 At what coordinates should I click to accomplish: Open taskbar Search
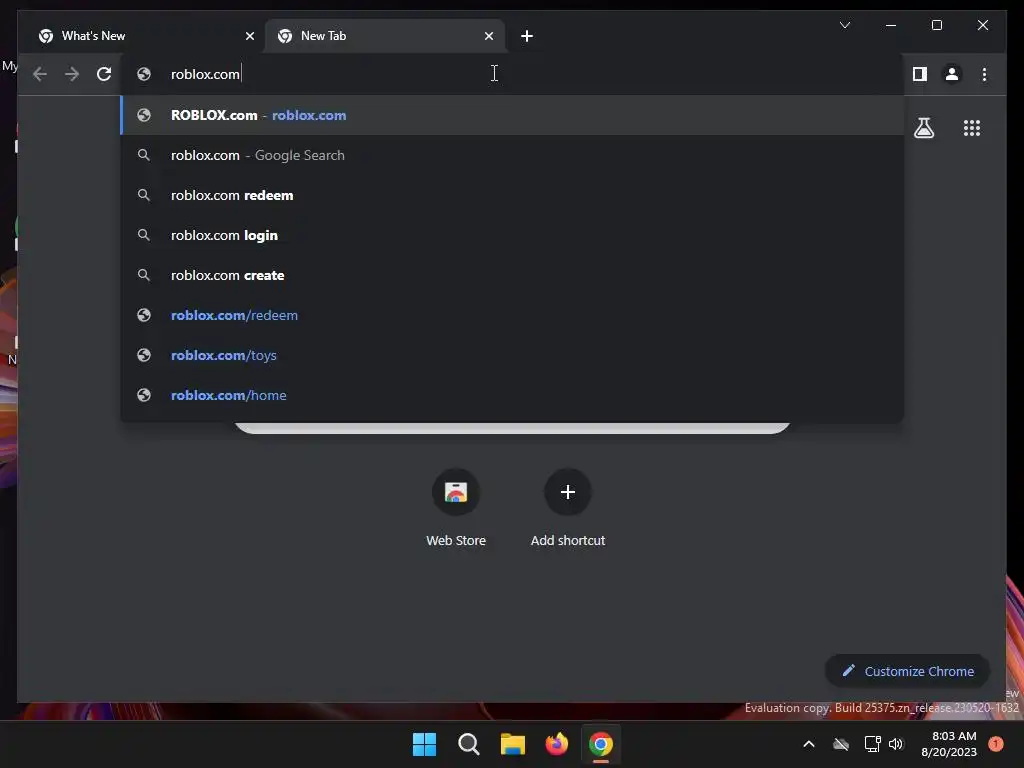(x=468, y=744)
